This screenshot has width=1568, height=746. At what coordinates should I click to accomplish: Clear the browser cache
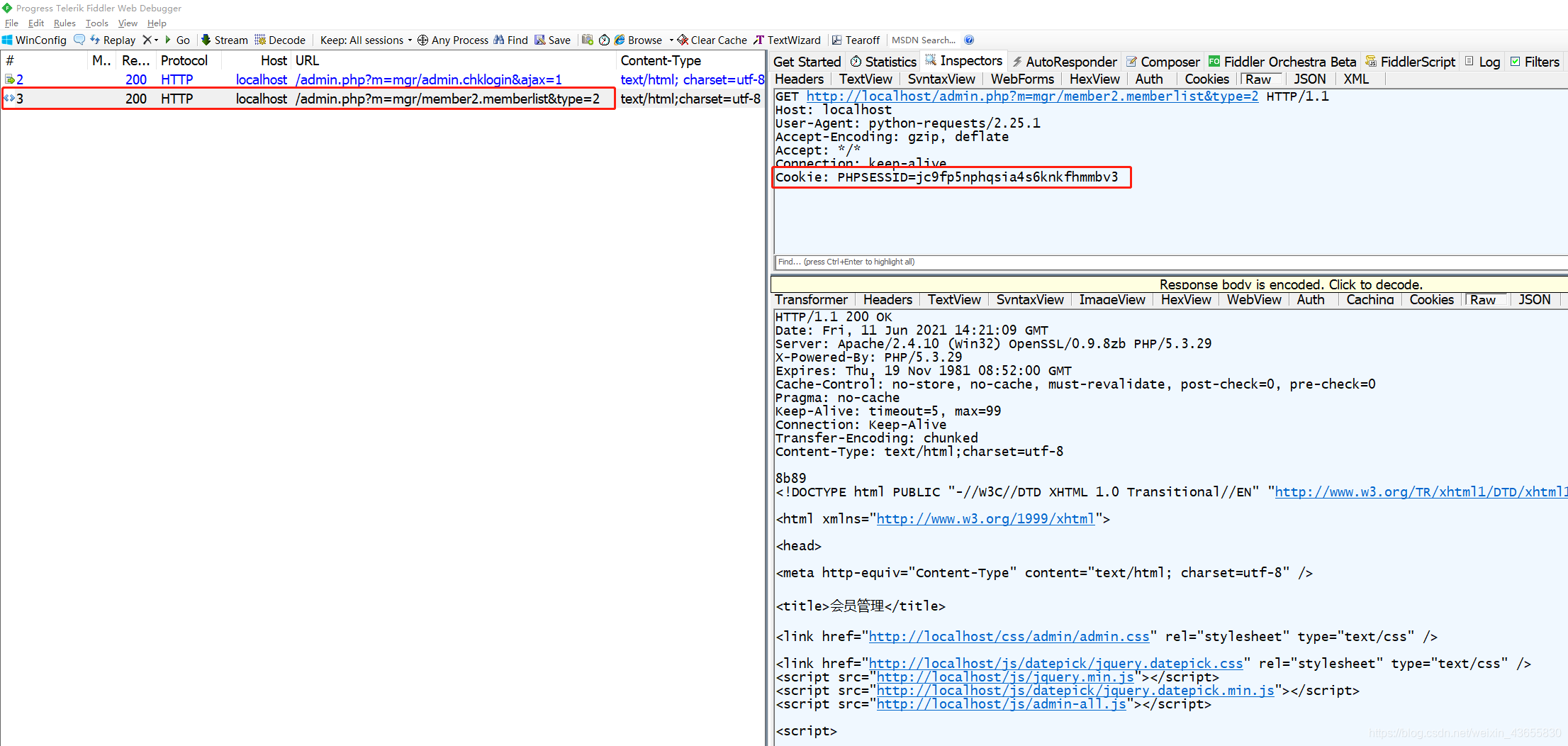point(711,40)
